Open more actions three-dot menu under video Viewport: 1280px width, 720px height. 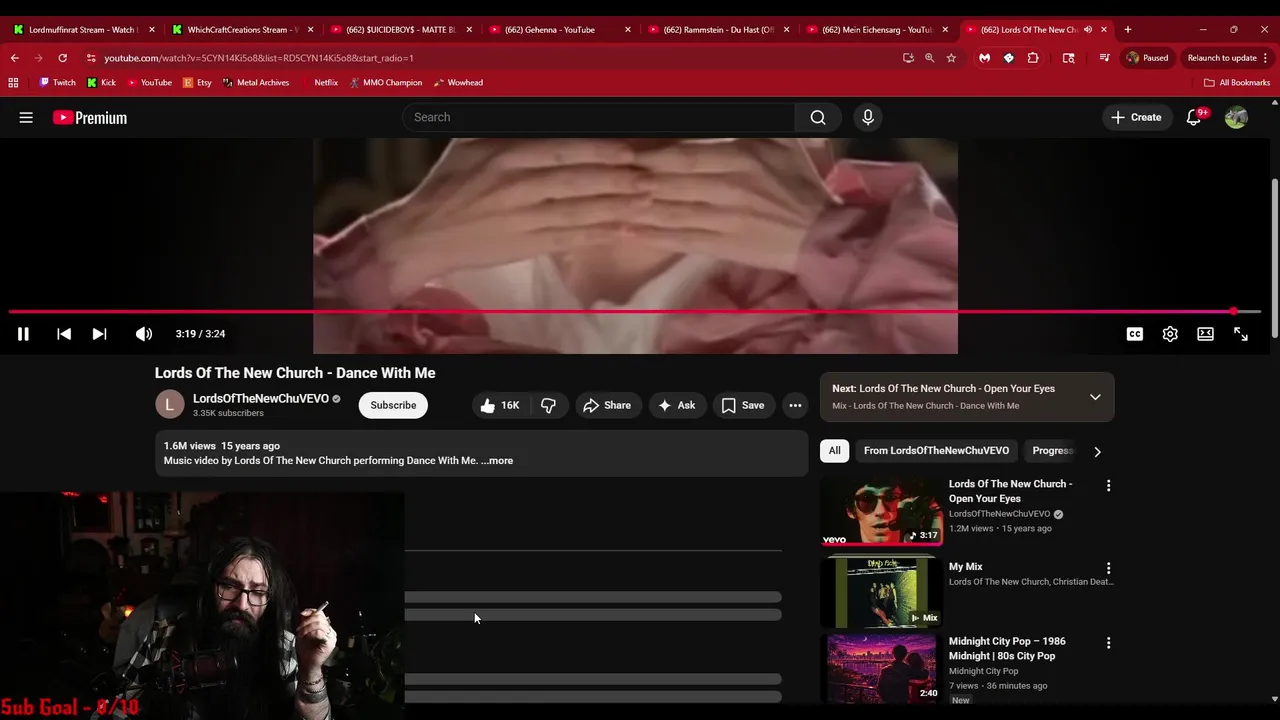[795, 405]
